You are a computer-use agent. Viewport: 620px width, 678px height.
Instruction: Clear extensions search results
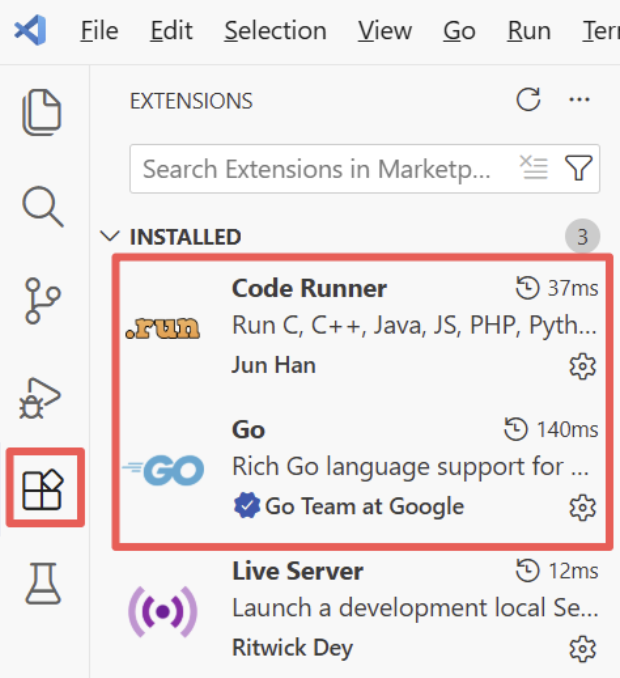(x=534, y=168)
